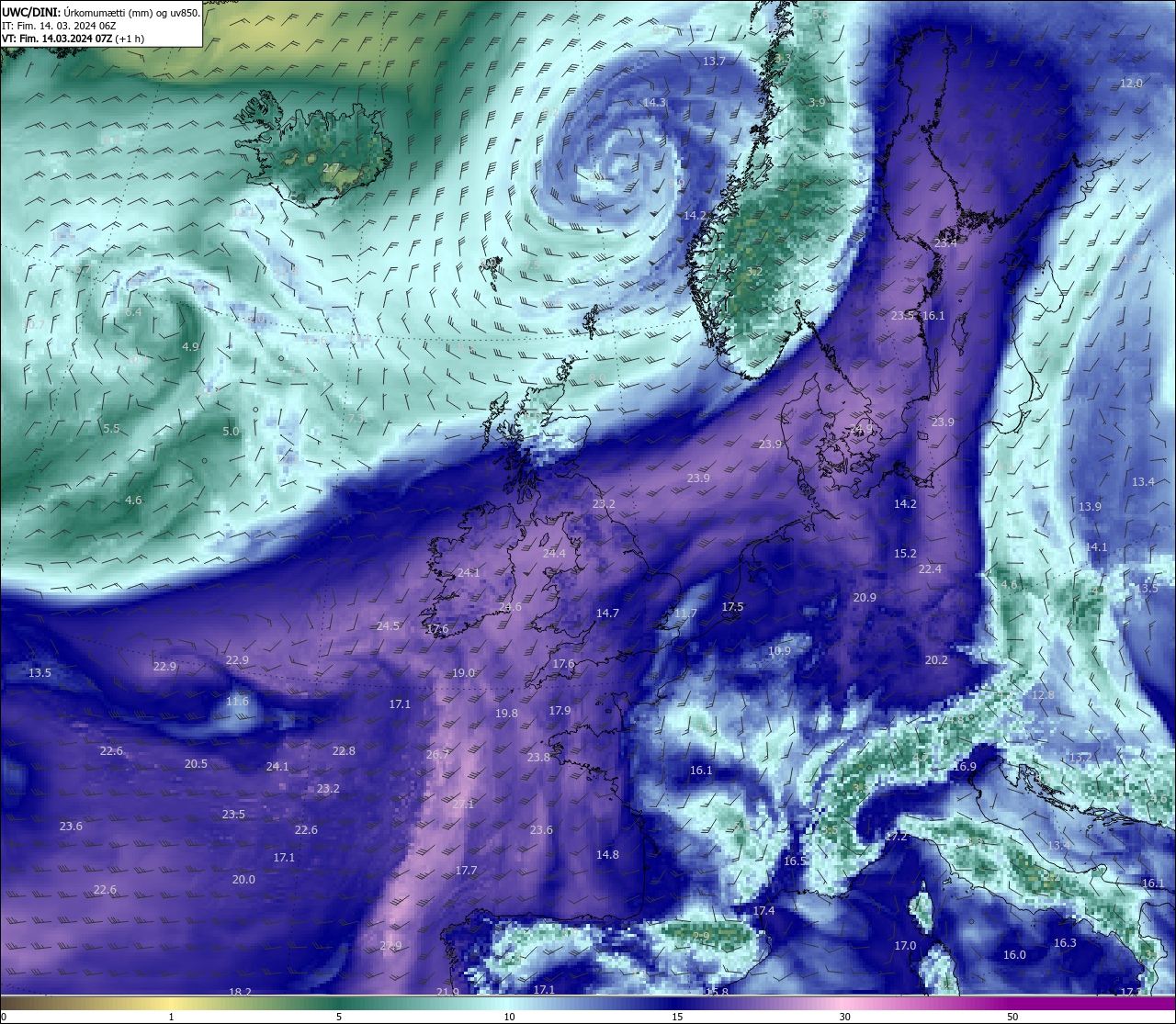The image size is (1176, 1024).
Task: Click the 16.0 value in the Tyrrhenian Sea
Action: 1014,954
